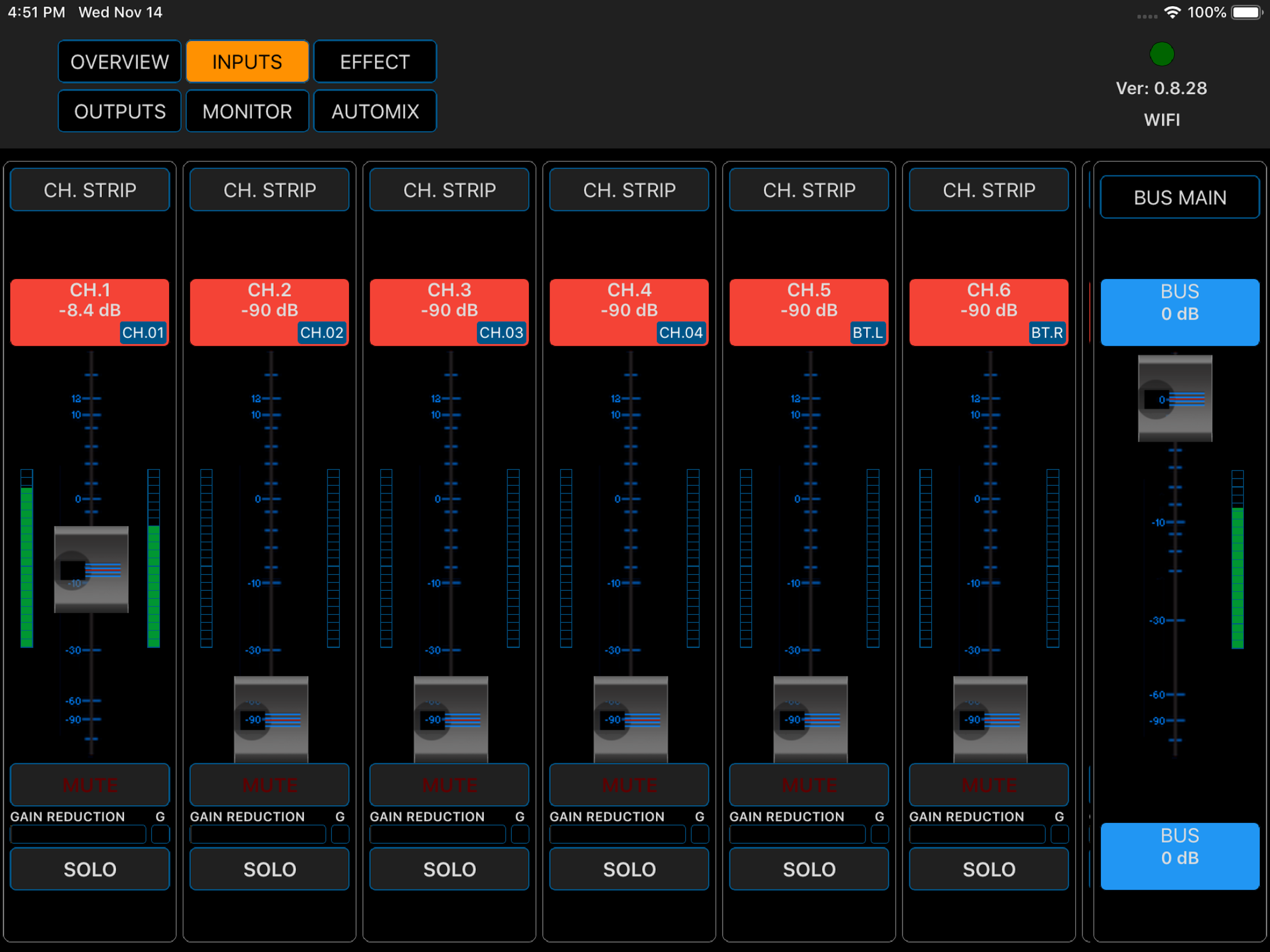Viewport: 1270px width, 952px height.
Task: Tap the CH.01 source label badge
Action: tap(143, 332)
